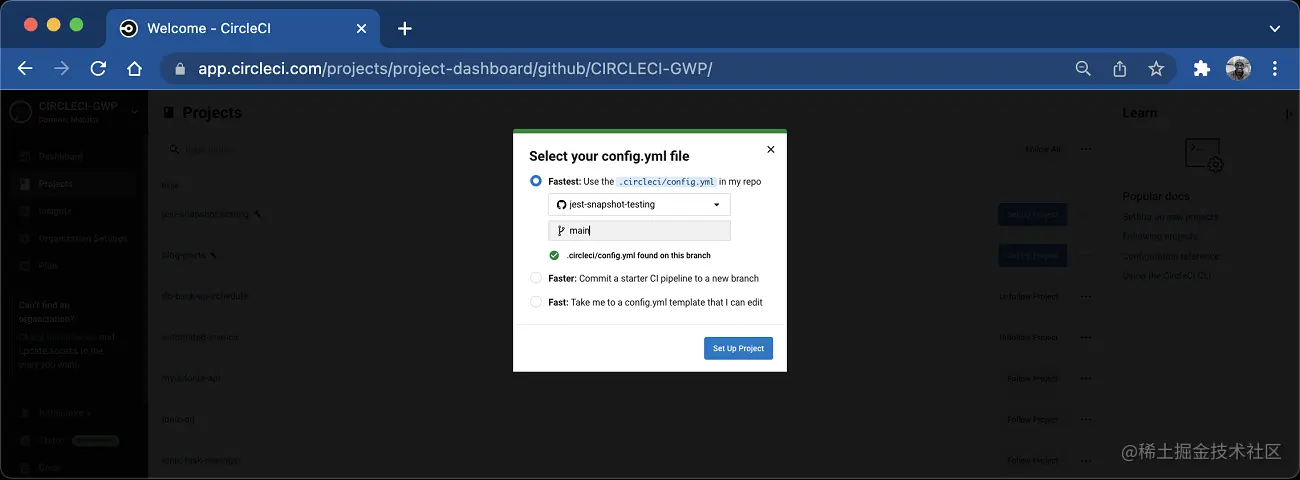Select the Fastest config option radio
Viewport: 1300px width, 480px height.
[536, 181]
